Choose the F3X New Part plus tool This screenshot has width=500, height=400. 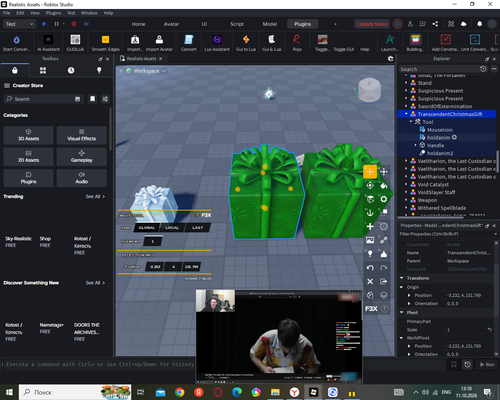(x=370, y=226)
